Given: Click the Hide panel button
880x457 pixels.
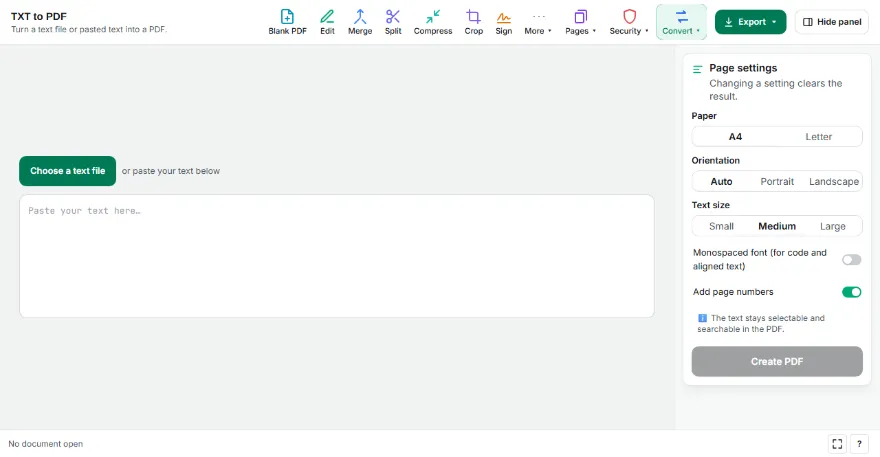Looking at the screenshot, I should (x=832, y=22).
